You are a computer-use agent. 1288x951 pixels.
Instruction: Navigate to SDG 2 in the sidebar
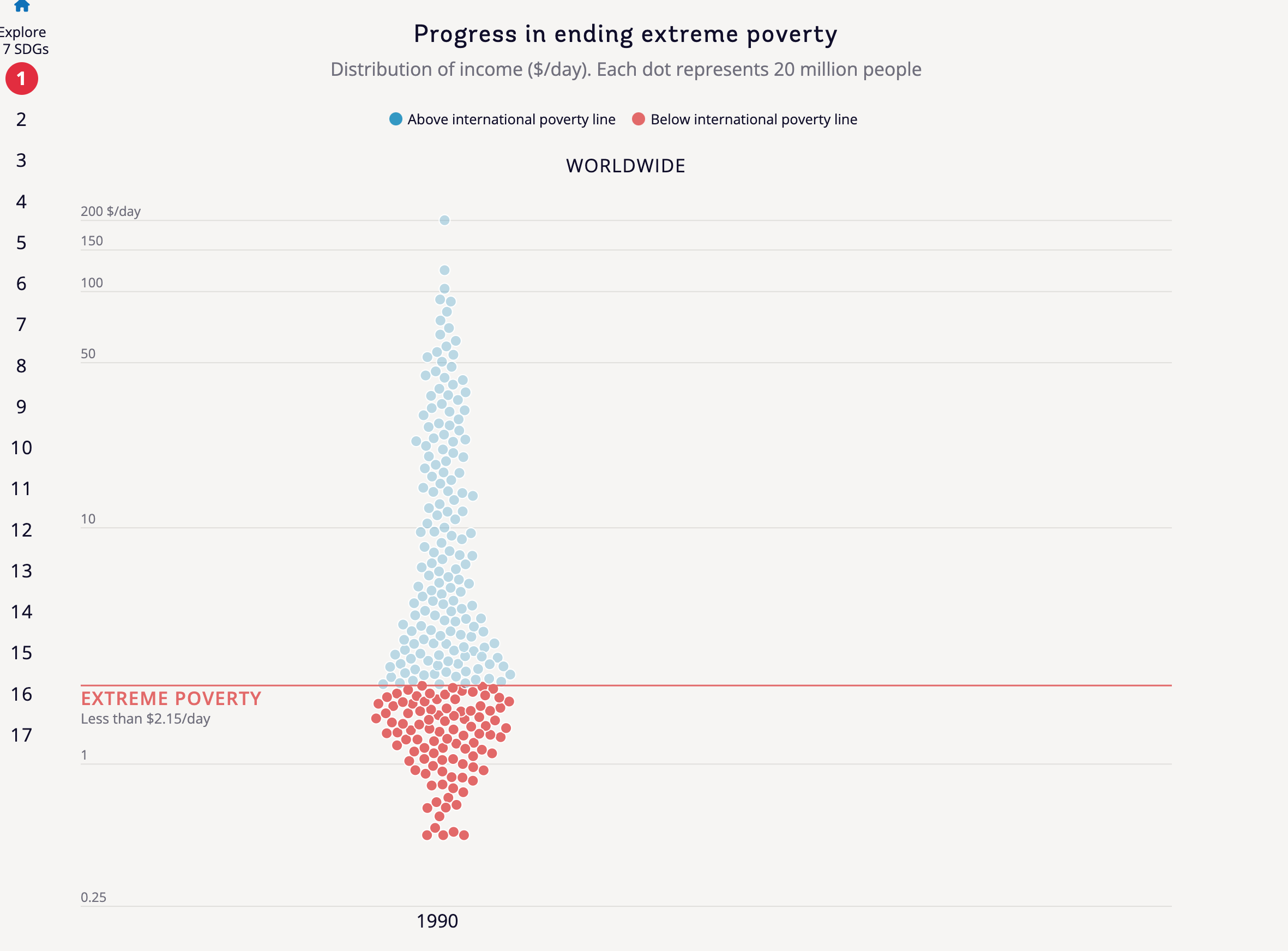21,120
